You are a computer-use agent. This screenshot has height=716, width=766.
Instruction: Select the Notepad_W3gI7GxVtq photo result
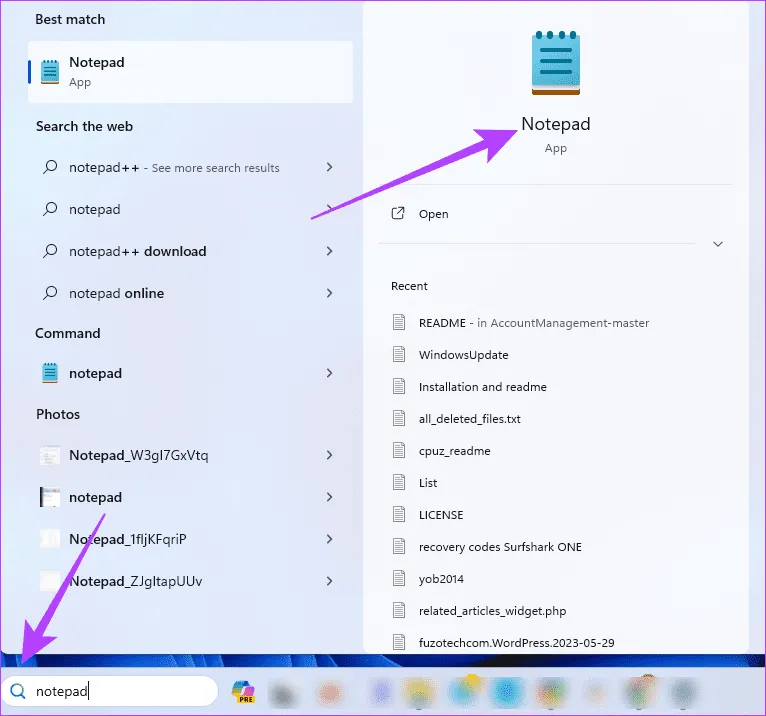(x=138, y=455)
